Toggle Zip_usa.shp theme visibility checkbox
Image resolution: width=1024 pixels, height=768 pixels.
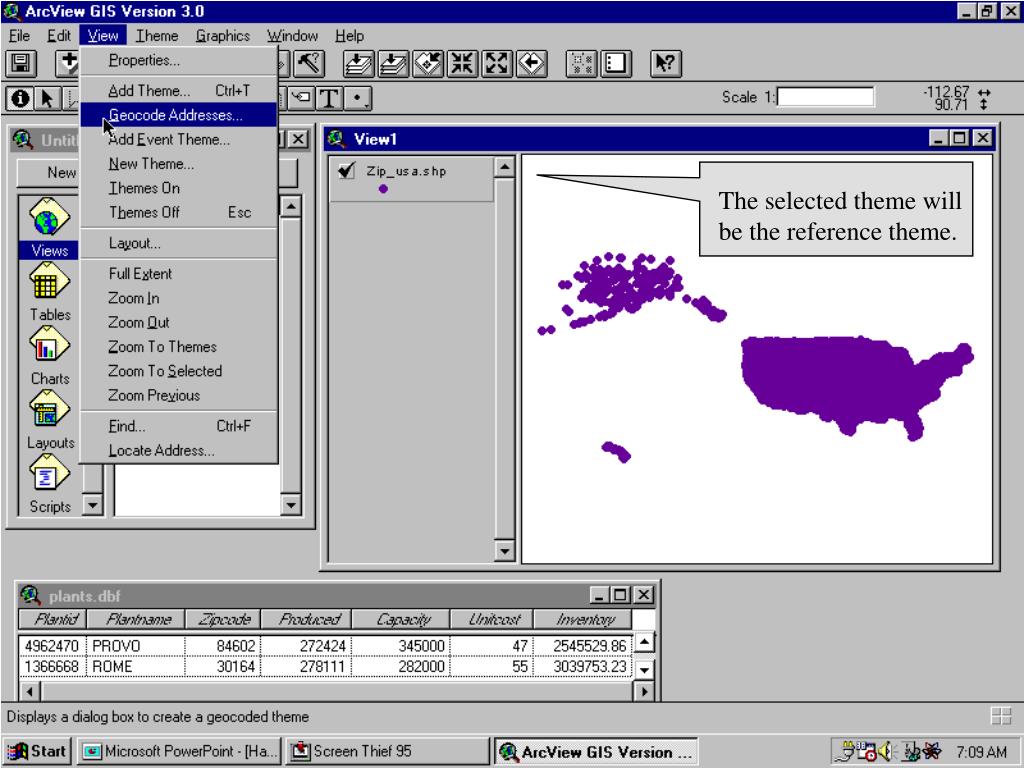346,171
